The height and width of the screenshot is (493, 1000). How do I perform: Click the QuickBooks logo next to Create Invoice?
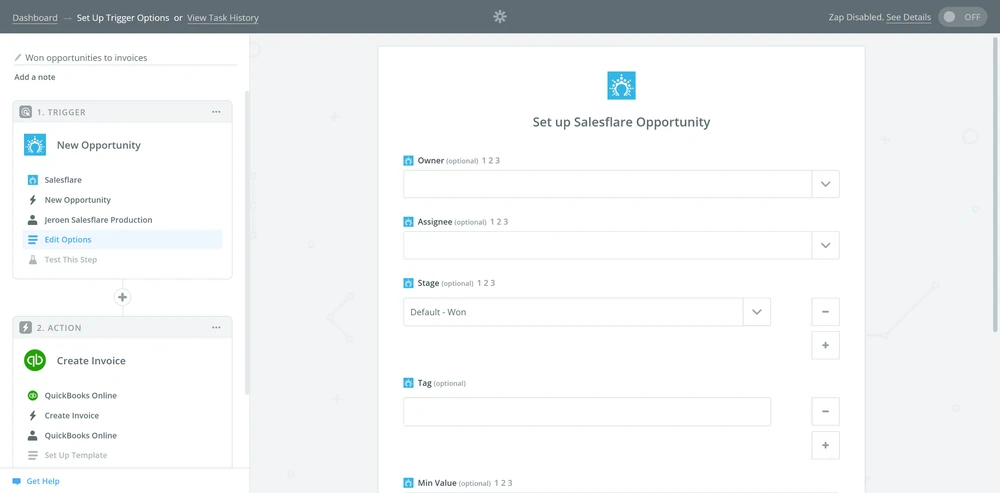35,360
